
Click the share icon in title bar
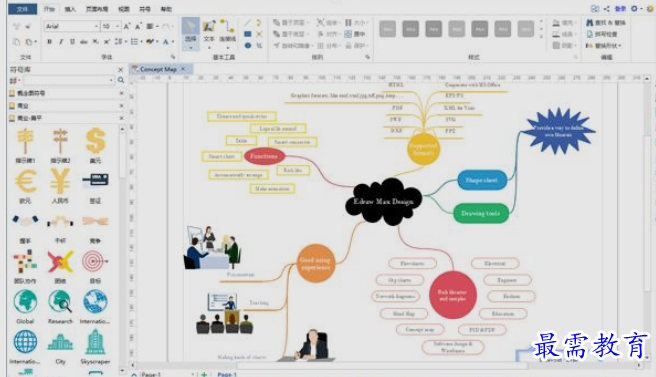click(607, 9)
